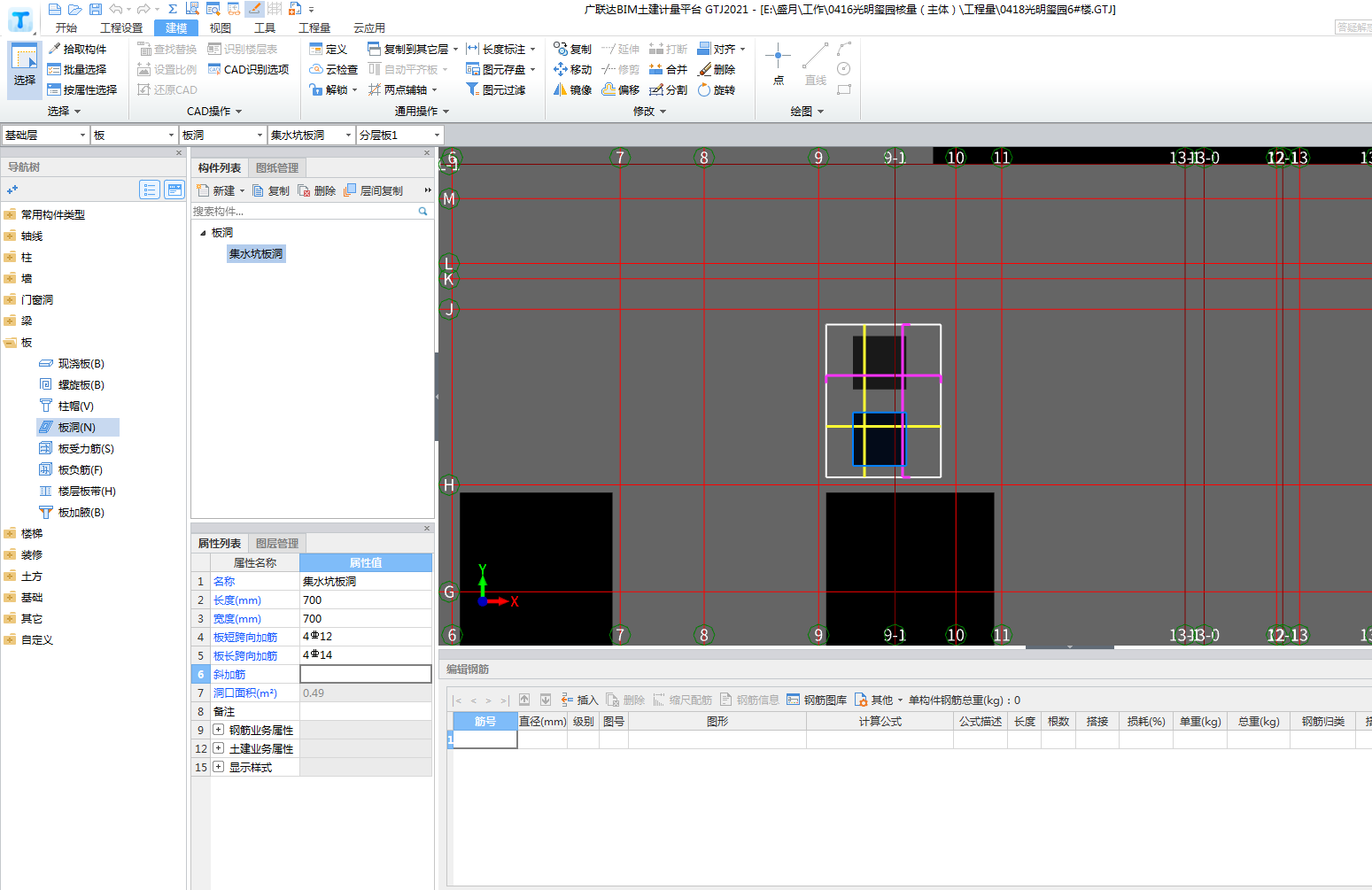Open the 工程量 ribbon tab
Viewport: 1372px width, 890px height.
(x=314, y=28)
